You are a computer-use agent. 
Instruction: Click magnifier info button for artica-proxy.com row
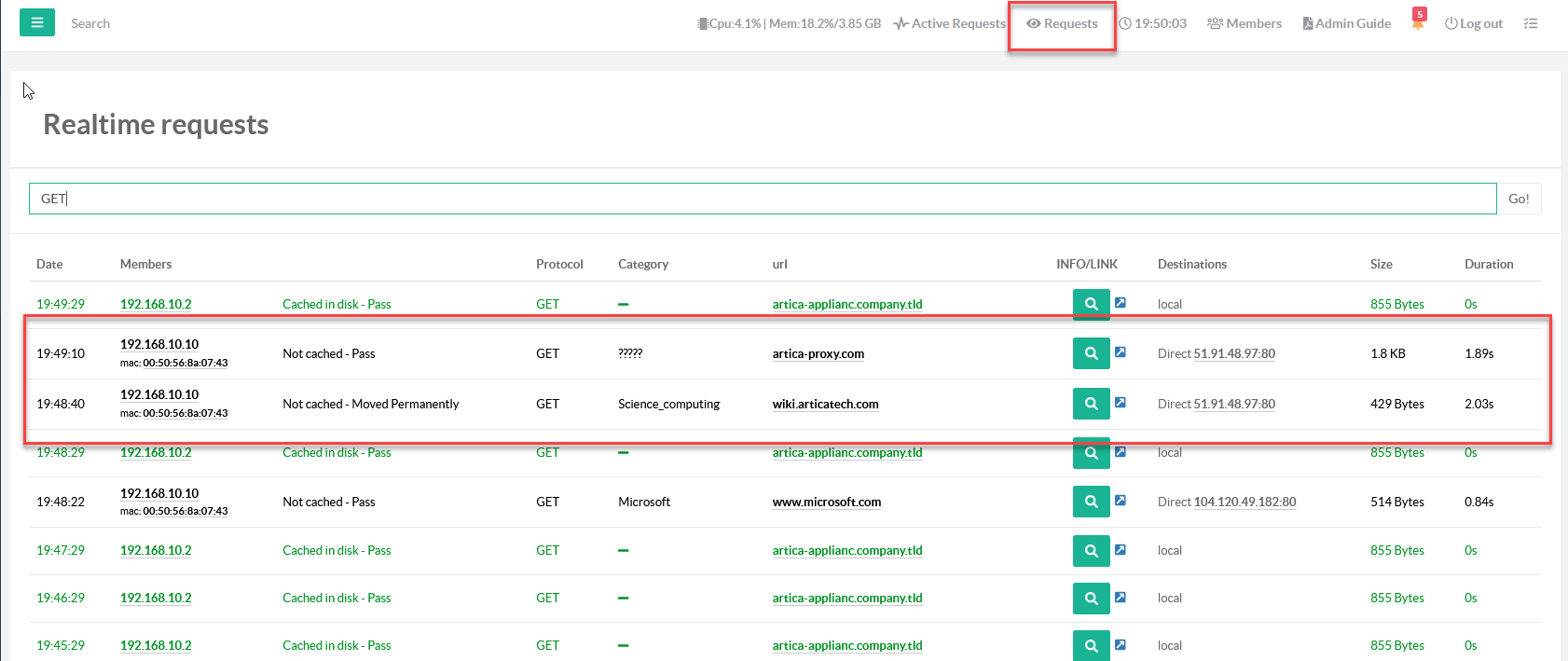(1091, 353)
